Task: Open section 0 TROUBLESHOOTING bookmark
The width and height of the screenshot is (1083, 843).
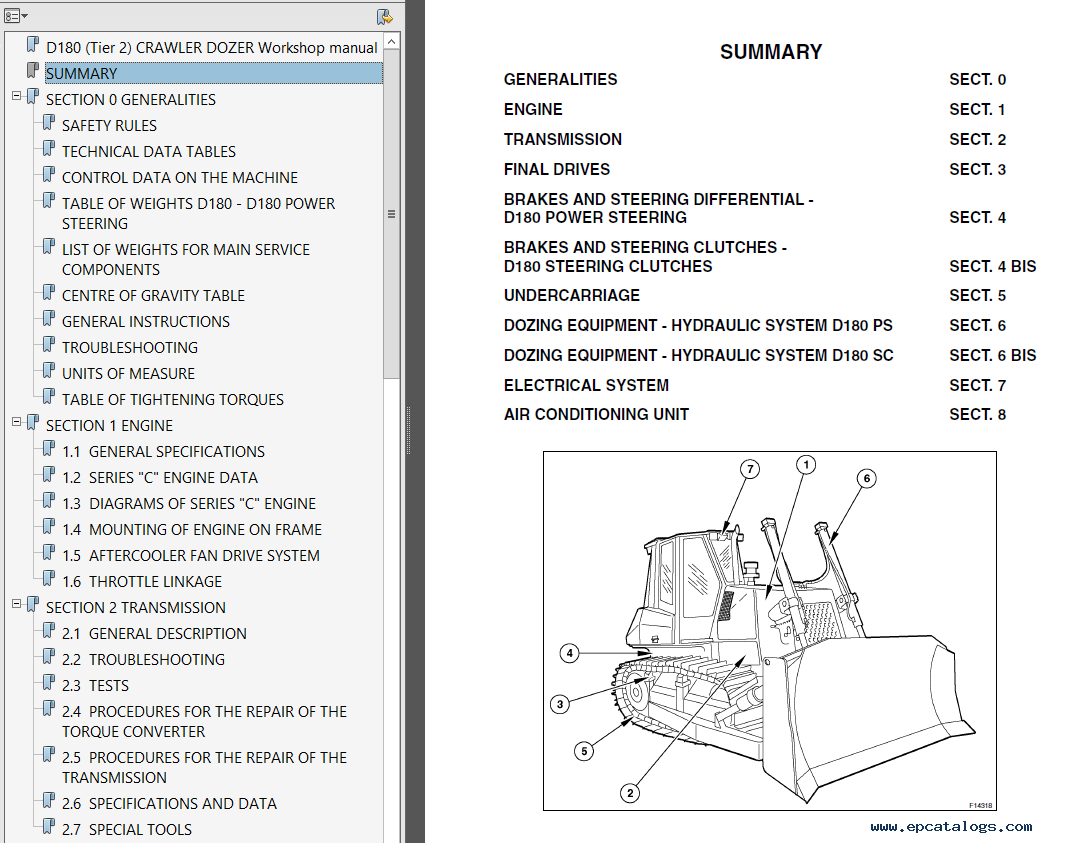Action: 130,347
